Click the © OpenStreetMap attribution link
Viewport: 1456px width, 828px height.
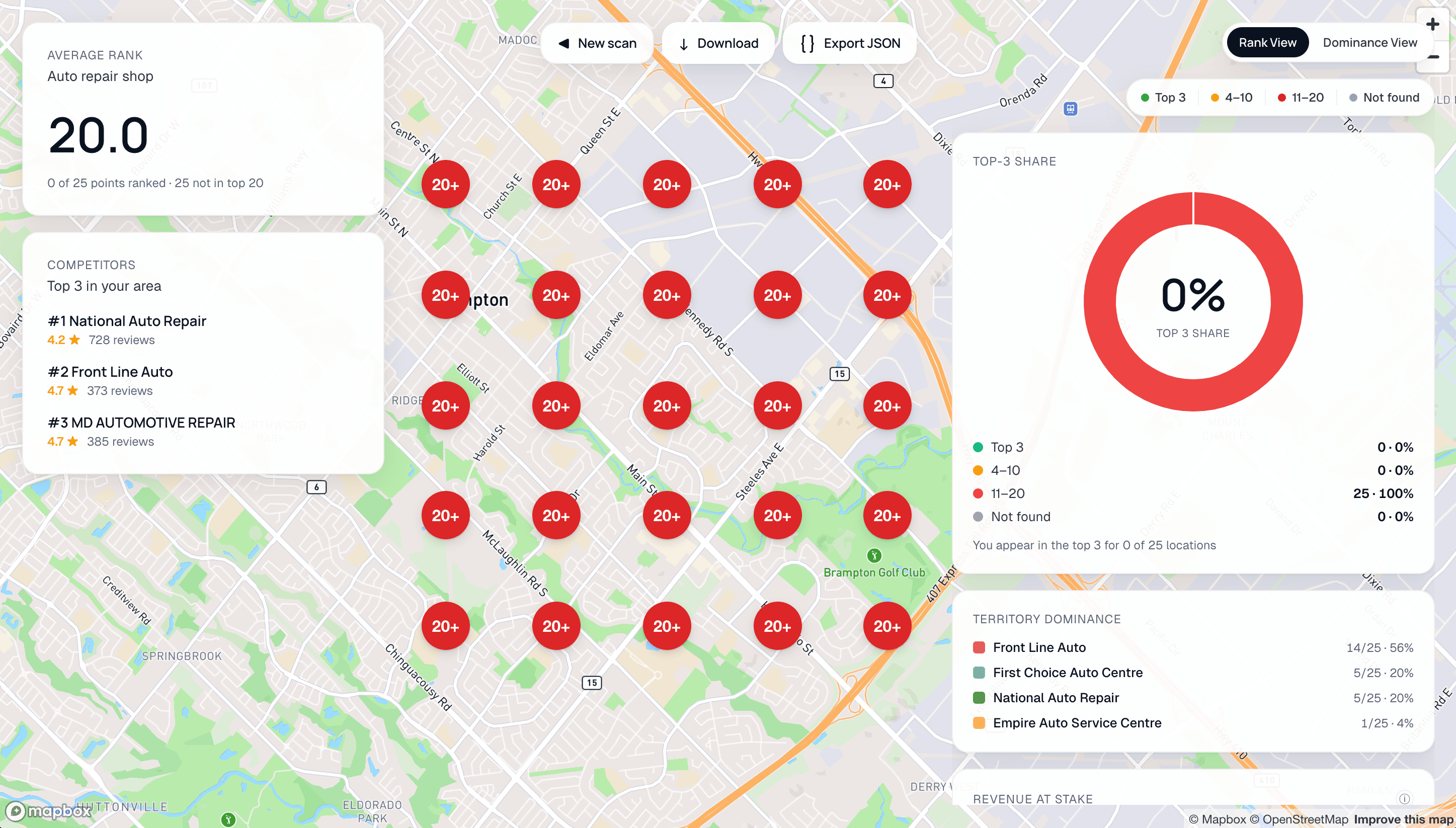point(1299,819)
